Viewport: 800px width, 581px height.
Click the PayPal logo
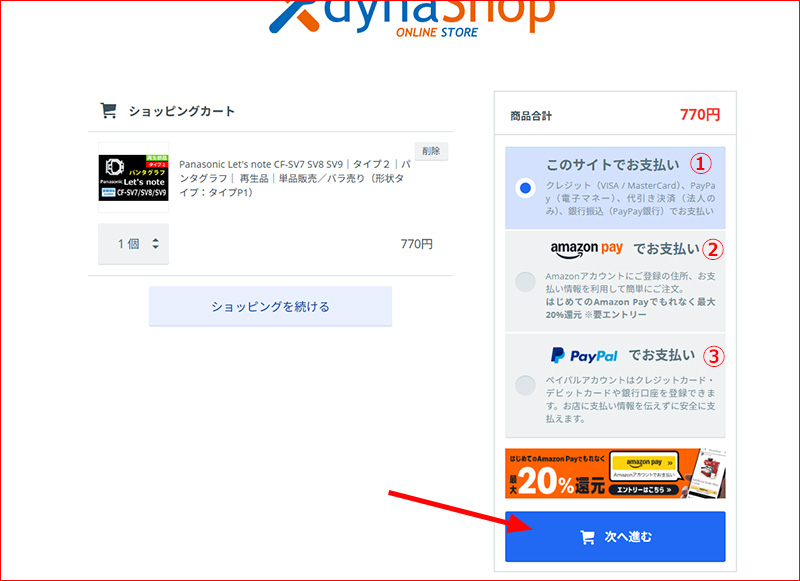[584, 355]
